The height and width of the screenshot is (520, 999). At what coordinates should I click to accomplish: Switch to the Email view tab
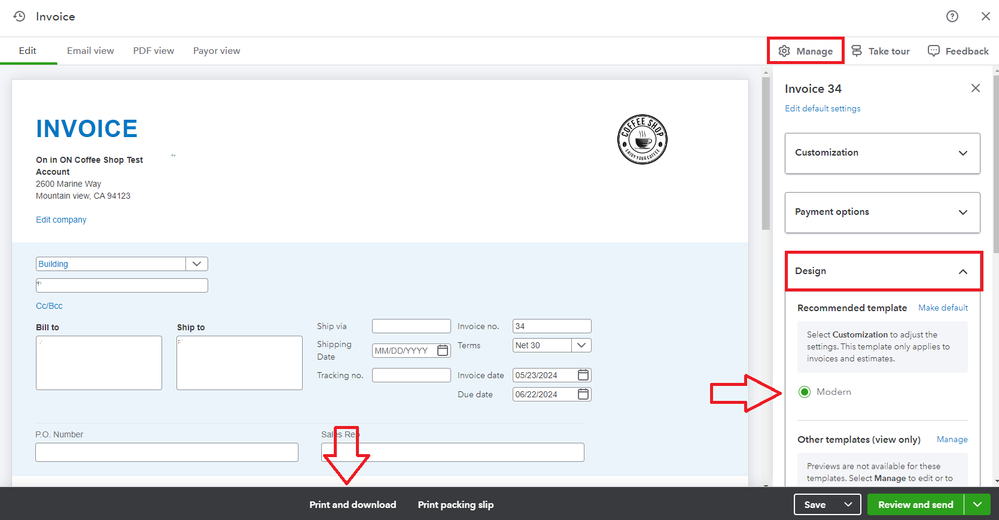point(90,51)
